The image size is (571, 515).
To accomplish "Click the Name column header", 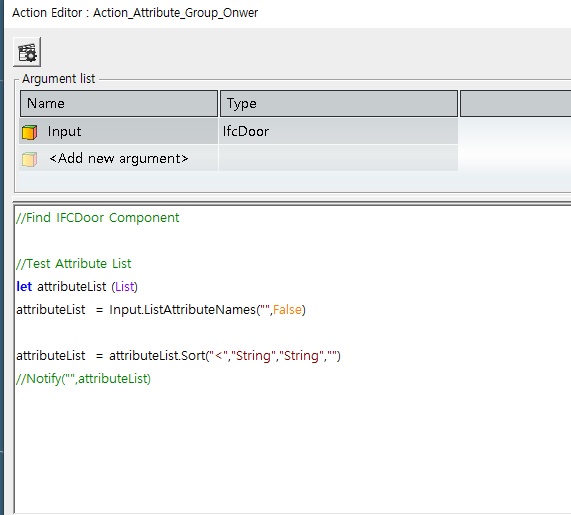I will 119,103.
